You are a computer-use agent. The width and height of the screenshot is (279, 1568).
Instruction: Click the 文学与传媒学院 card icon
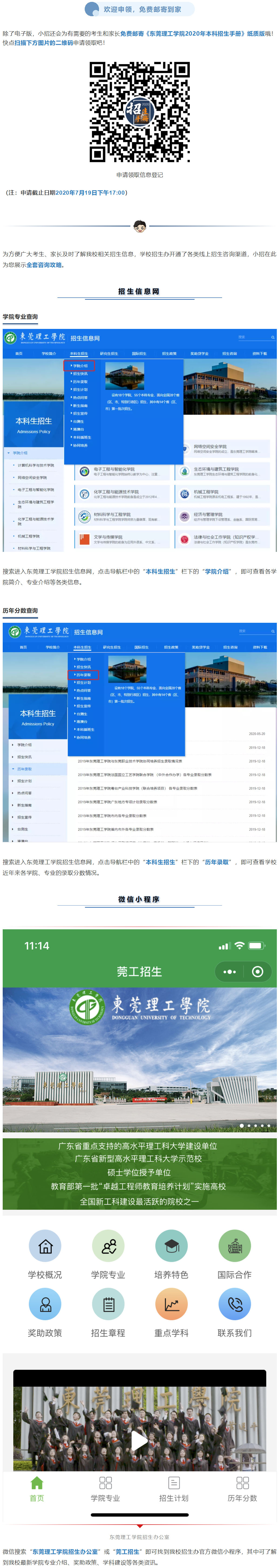click(84, 539)
